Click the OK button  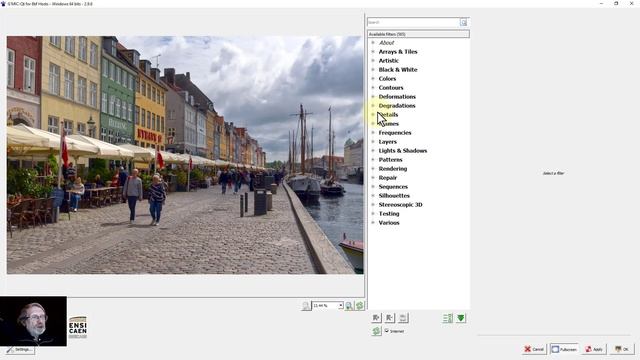pyautogui.click(x=622, y=349)
